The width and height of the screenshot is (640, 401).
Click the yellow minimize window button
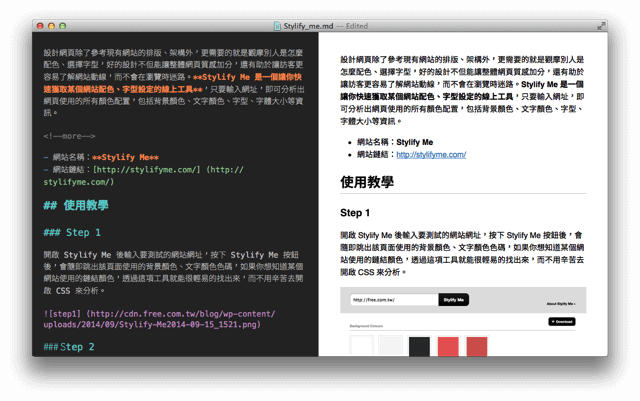click(51, 26)
